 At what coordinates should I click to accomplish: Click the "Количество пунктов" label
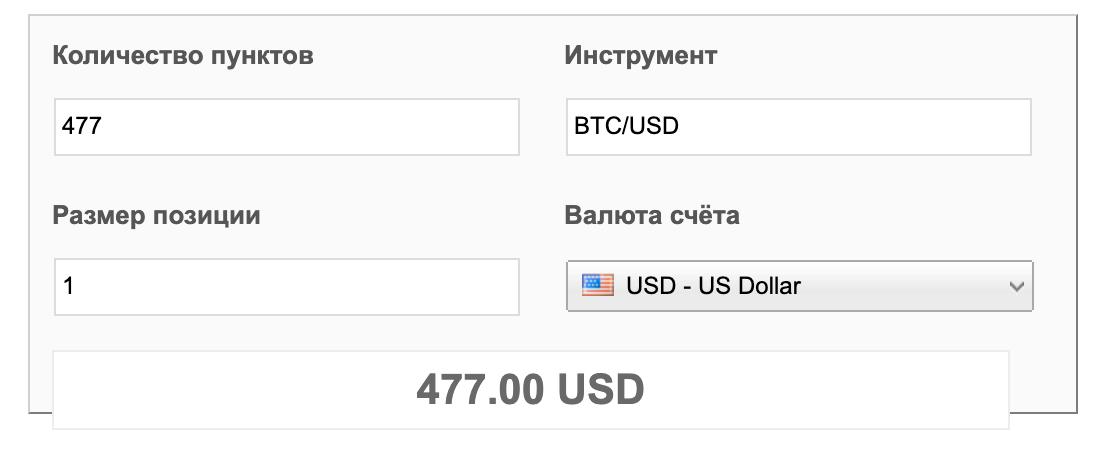(183, 56)
